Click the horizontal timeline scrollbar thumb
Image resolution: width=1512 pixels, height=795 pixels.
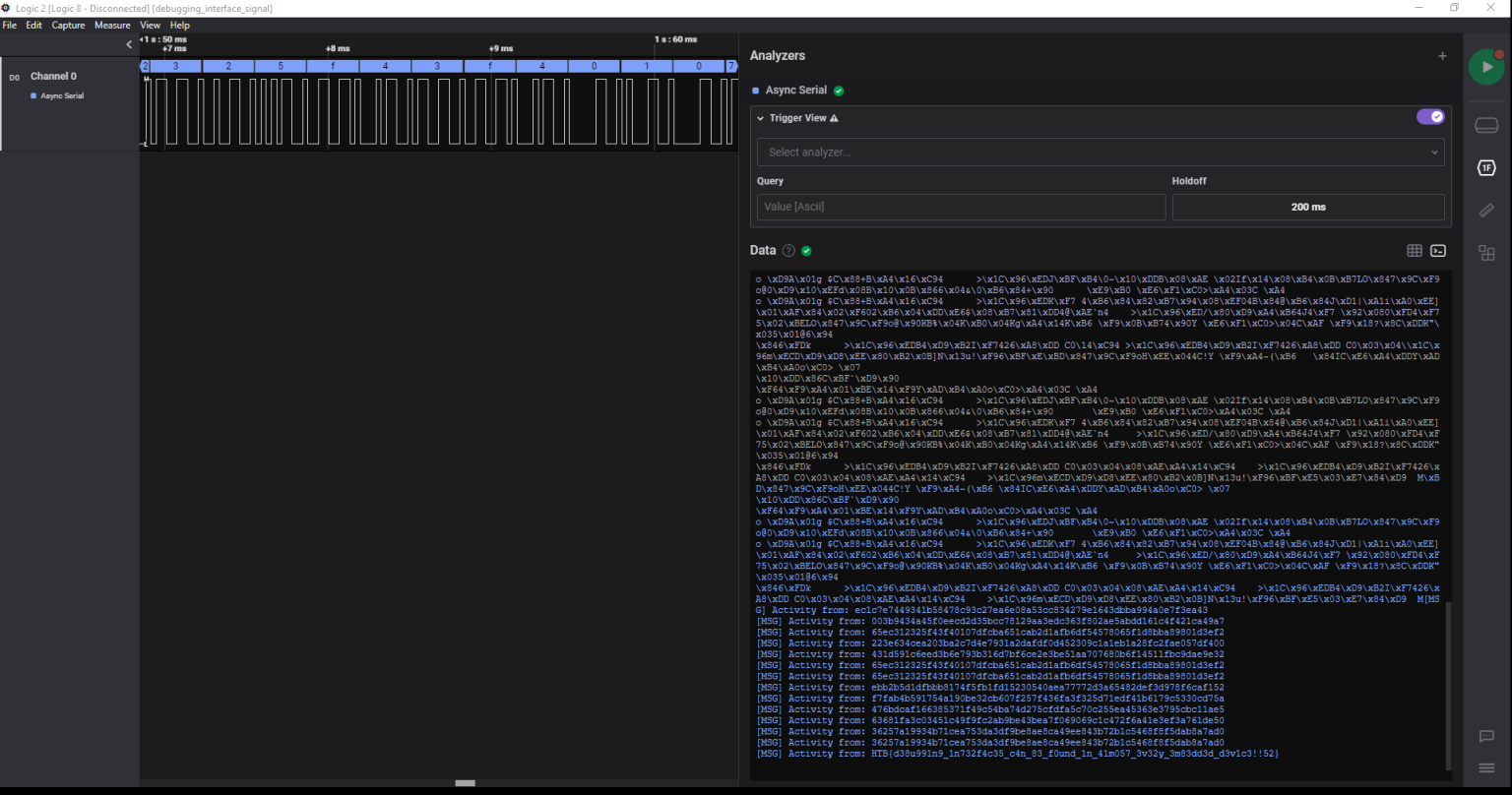(x=465, y=783)
